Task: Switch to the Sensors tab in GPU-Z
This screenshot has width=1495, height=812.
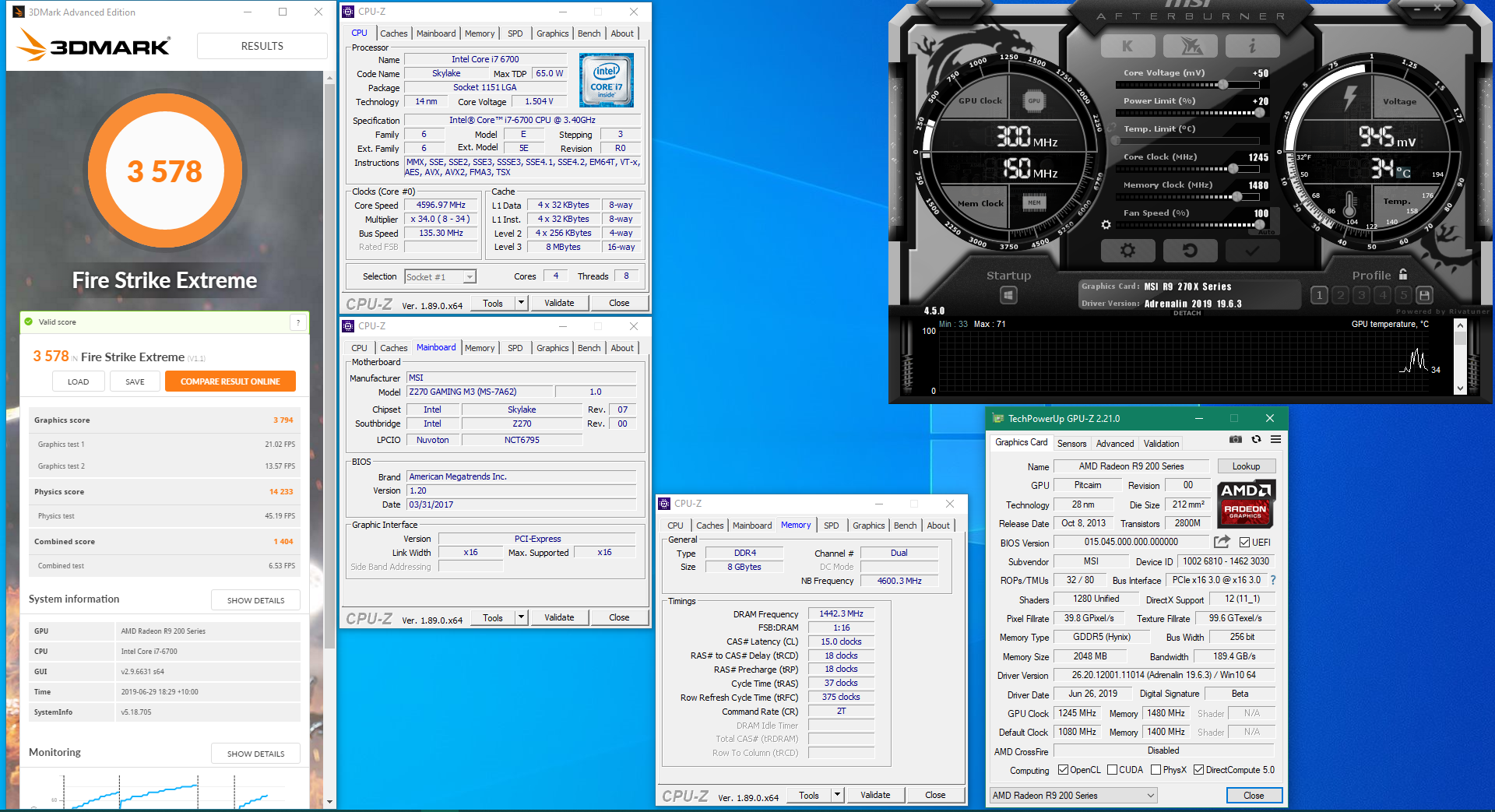Action: click(1071, 444)
